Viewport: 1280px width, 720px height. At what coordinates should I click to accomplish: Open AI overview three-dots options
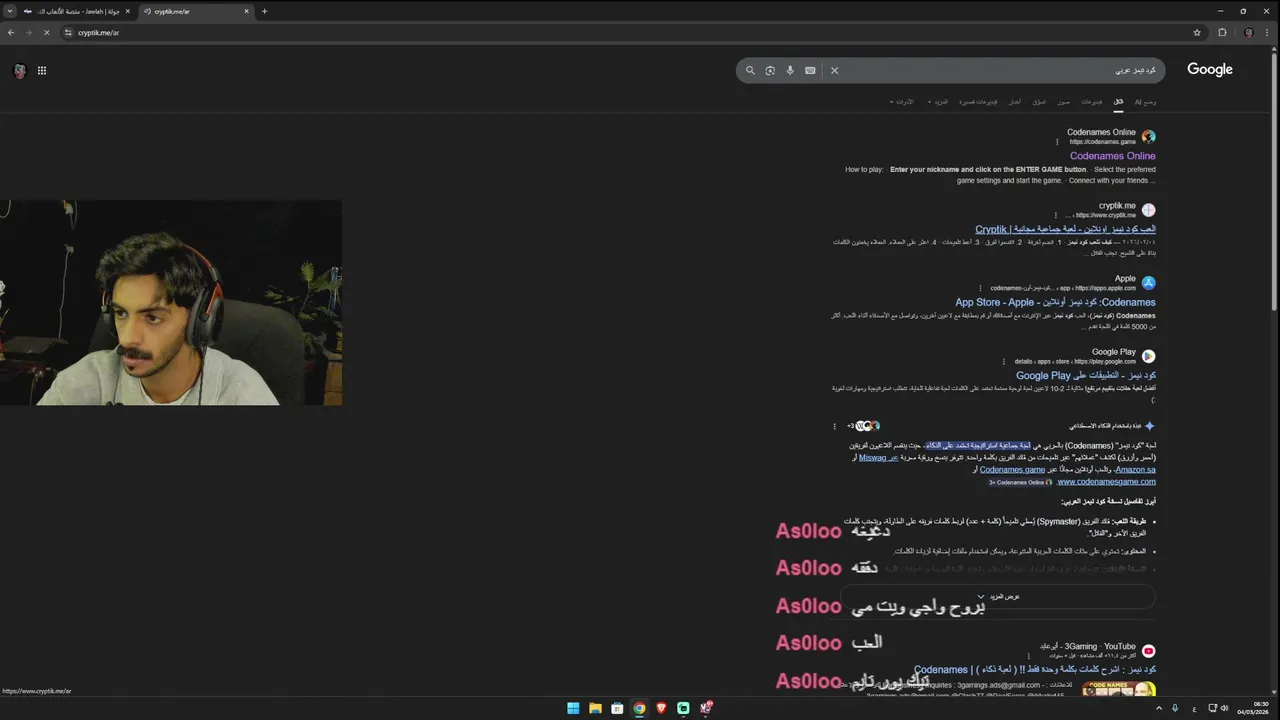tap(835, 426)
